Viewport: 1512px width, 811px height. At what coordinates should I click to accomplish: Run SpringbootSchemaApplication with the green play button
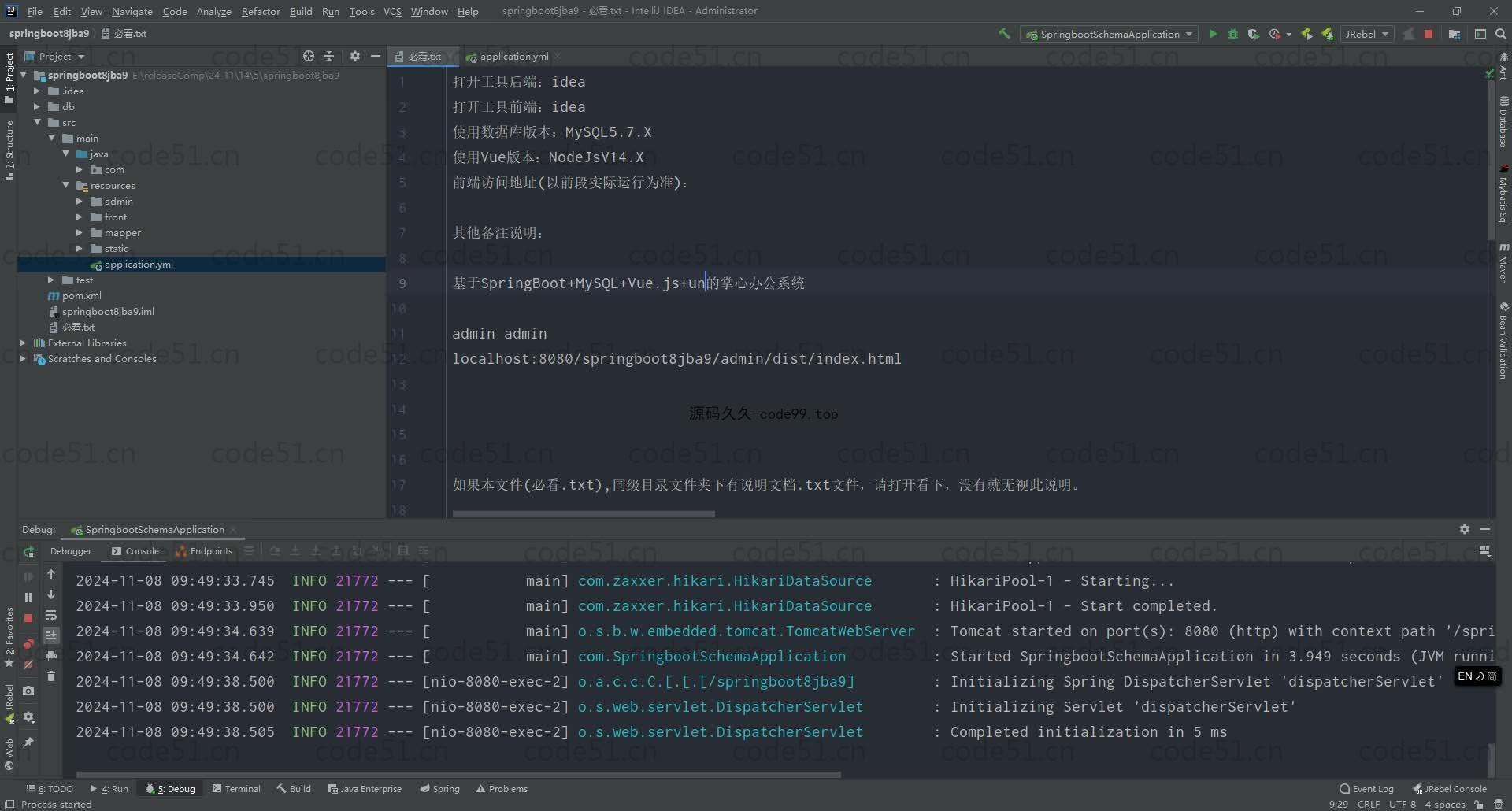(x=1213, y=34)
